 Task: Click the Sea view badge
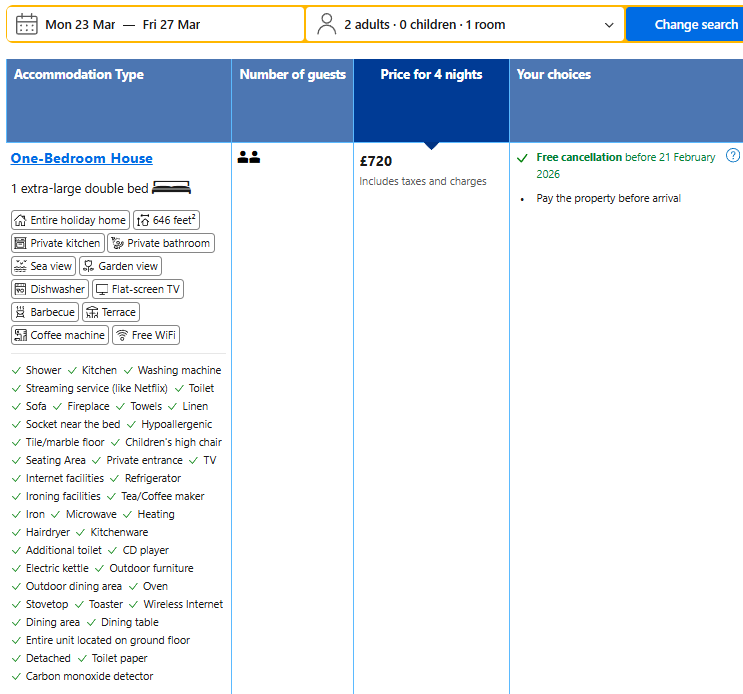click(x=44, y=266)
